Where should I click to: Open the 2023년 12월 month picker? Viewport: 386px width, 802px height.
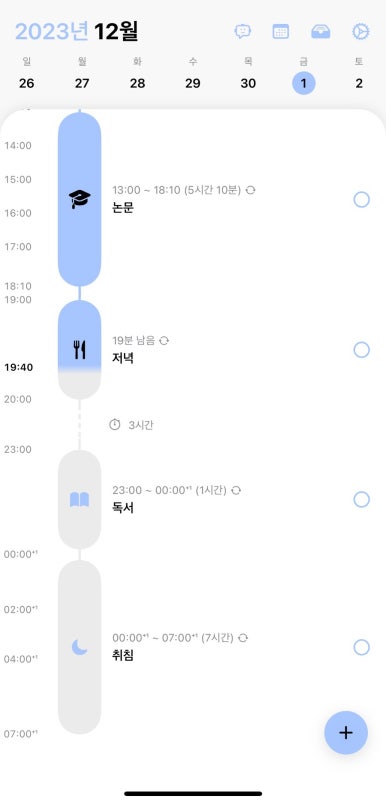(x=77, y=32)
